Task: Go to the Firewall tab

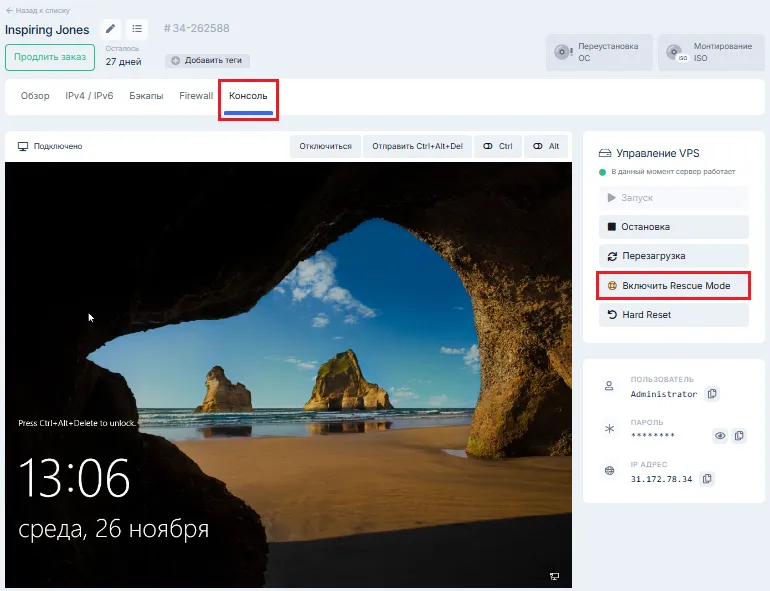Action: tap(196, 96)
